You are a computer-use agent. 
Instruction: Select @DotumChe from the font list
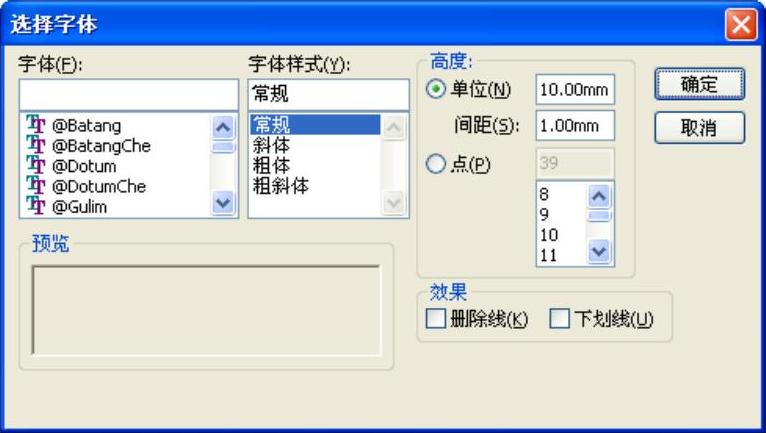(99, 186)
